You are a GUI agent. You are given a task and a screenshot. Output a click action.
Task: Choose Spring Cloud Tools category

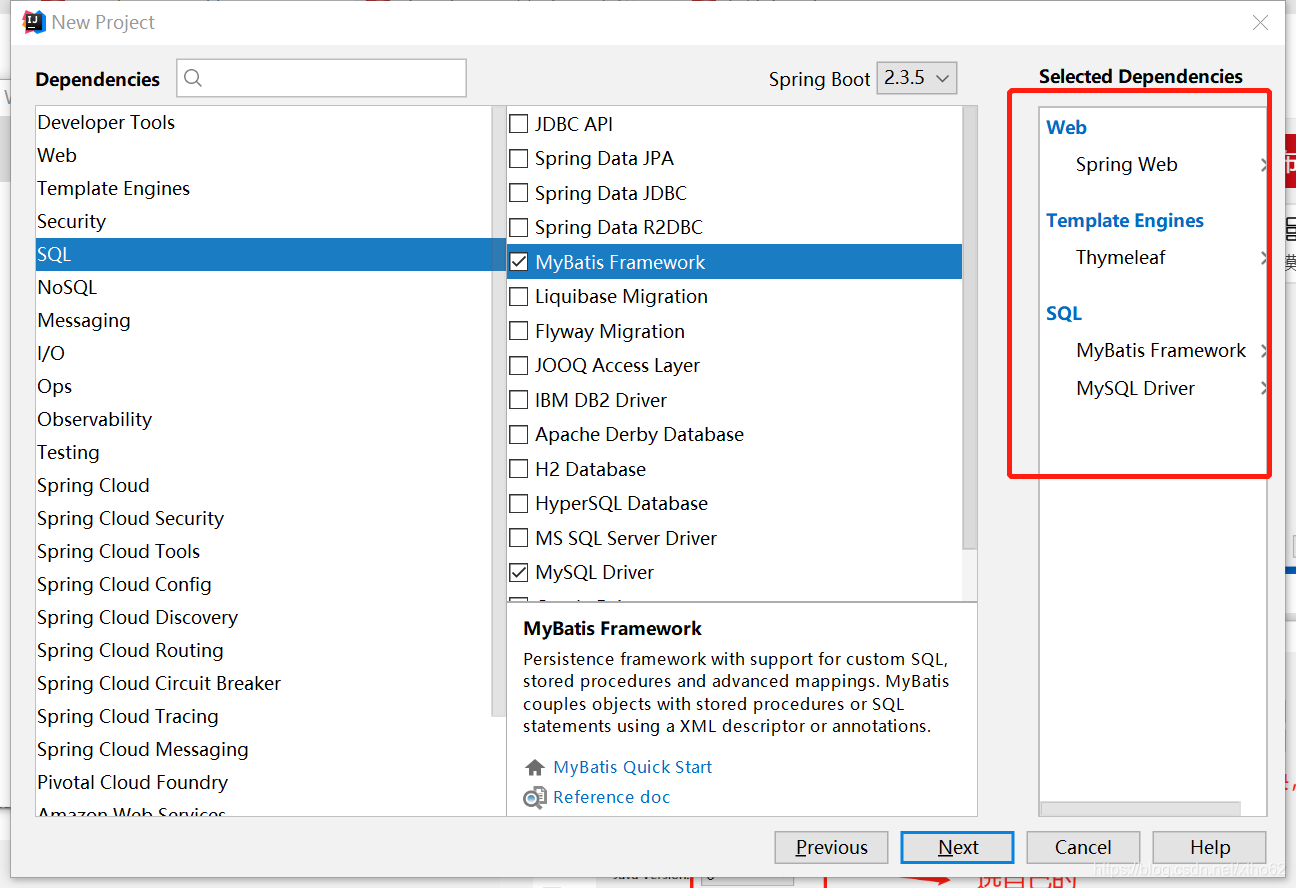(x=264, y=551)
